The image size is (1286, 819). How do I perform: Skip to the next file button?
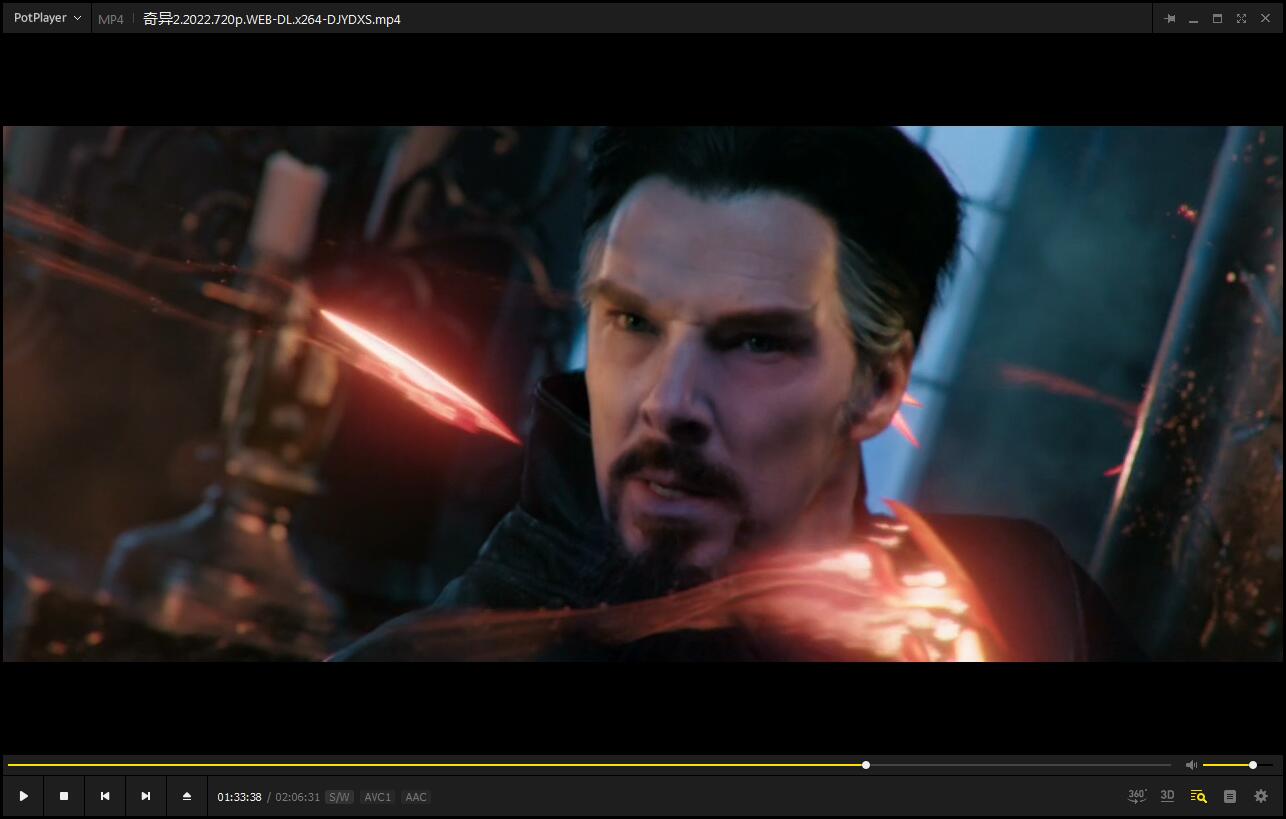click(146, 797)
